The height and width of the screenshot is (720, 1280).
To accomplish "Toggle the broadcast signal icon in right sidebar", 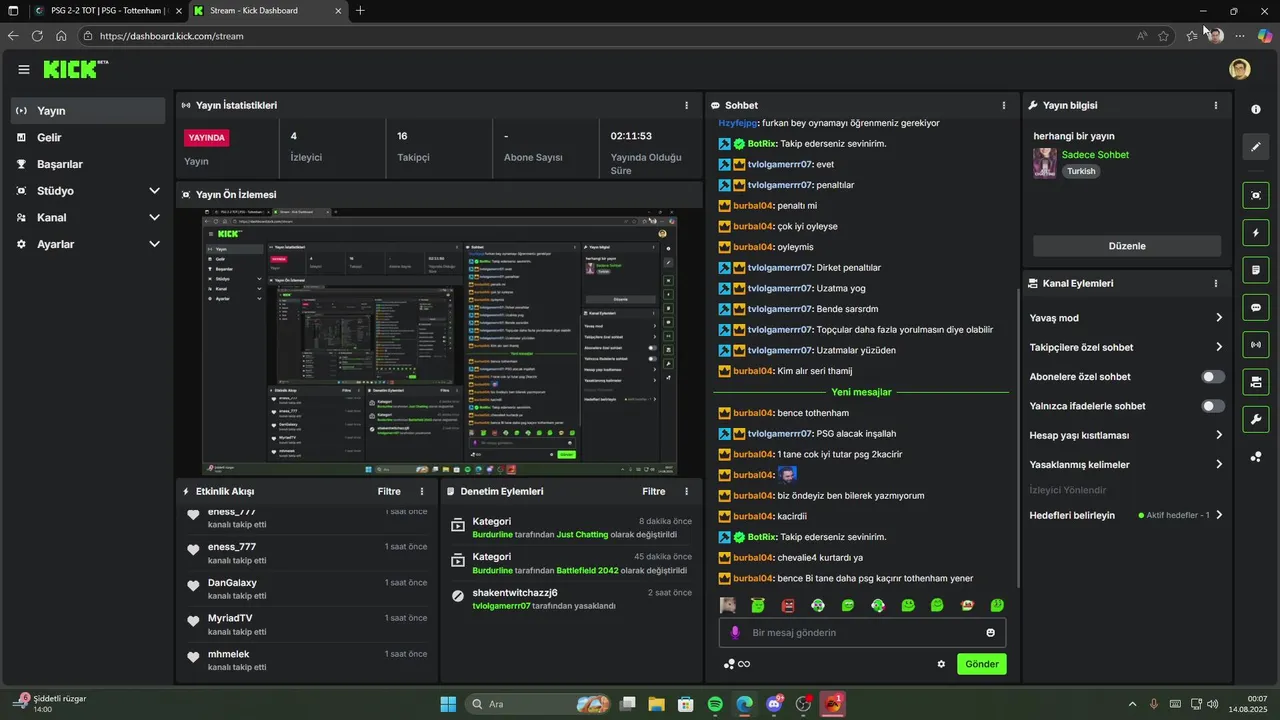I will tap(1256, 345).
